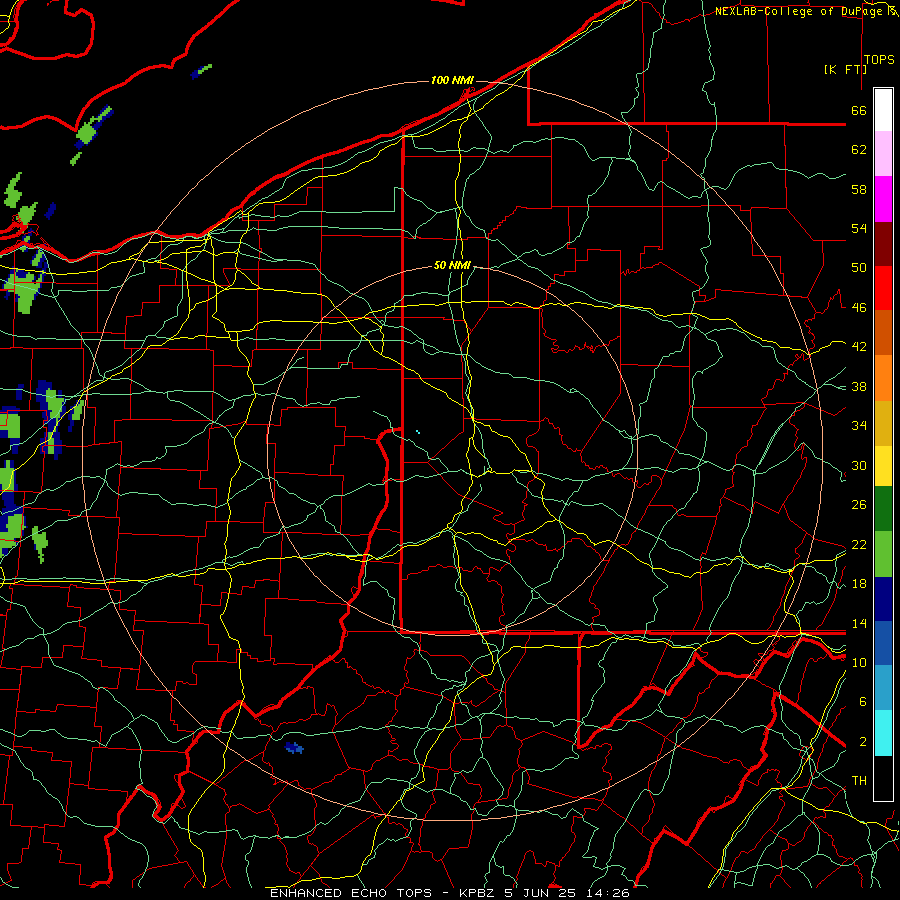This screenshot has width=900, height=900.
Task: Click the legend value "38"
Action: point(859,386)
